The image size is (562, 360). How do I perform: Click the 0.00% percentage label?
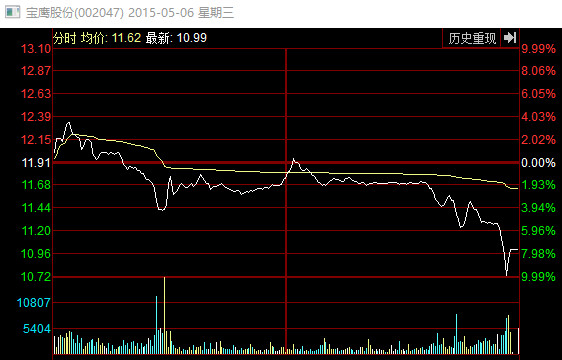click(x=538, y=163)
